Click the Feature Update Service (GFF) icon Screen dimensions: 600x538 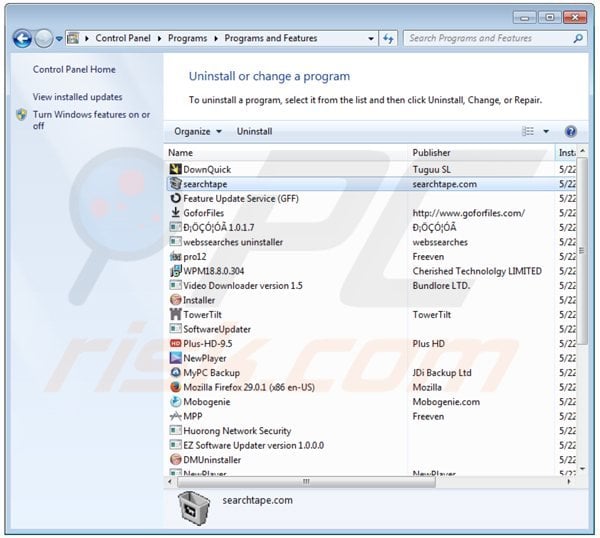click(175, 198)
